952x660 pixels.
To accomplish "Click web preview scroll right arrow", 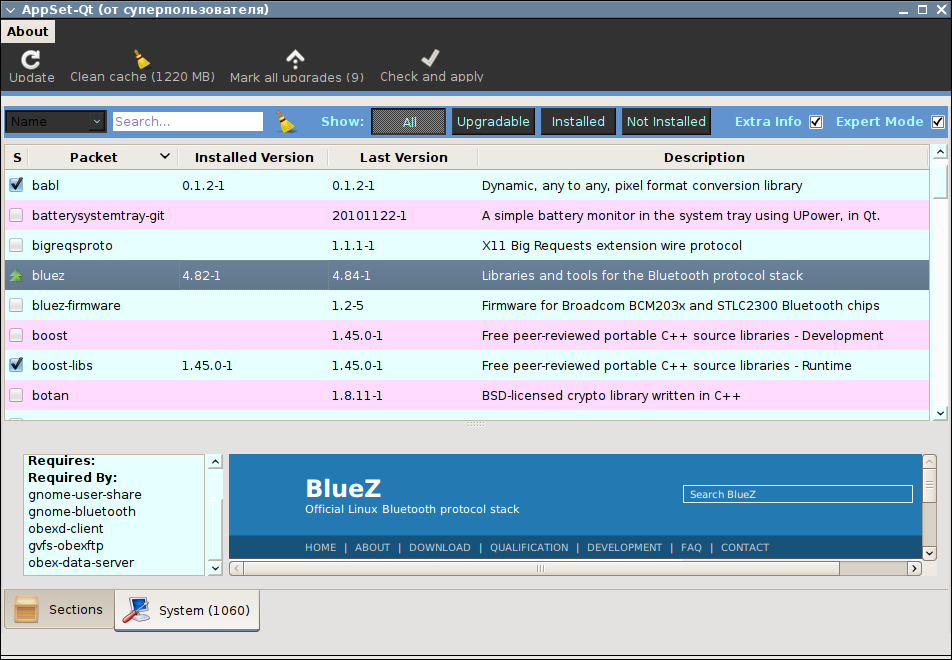I will pos(914,568).
